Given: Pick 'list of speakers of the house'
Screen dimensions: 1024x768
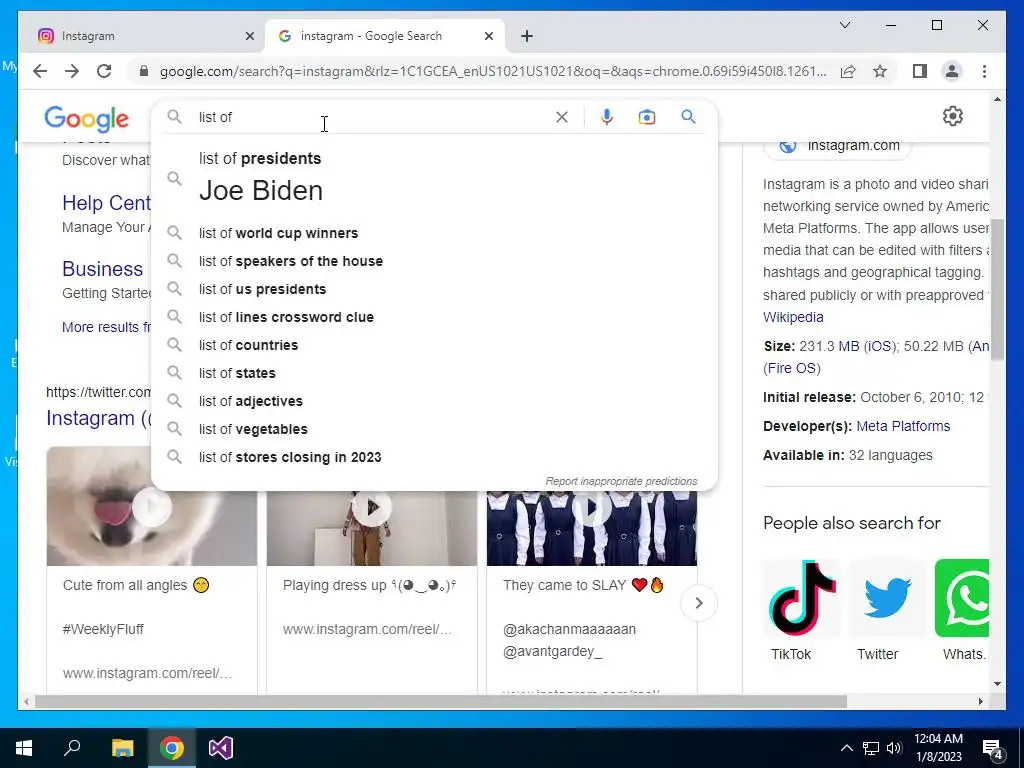Looking at the screenshot, I should coord(434,261).
